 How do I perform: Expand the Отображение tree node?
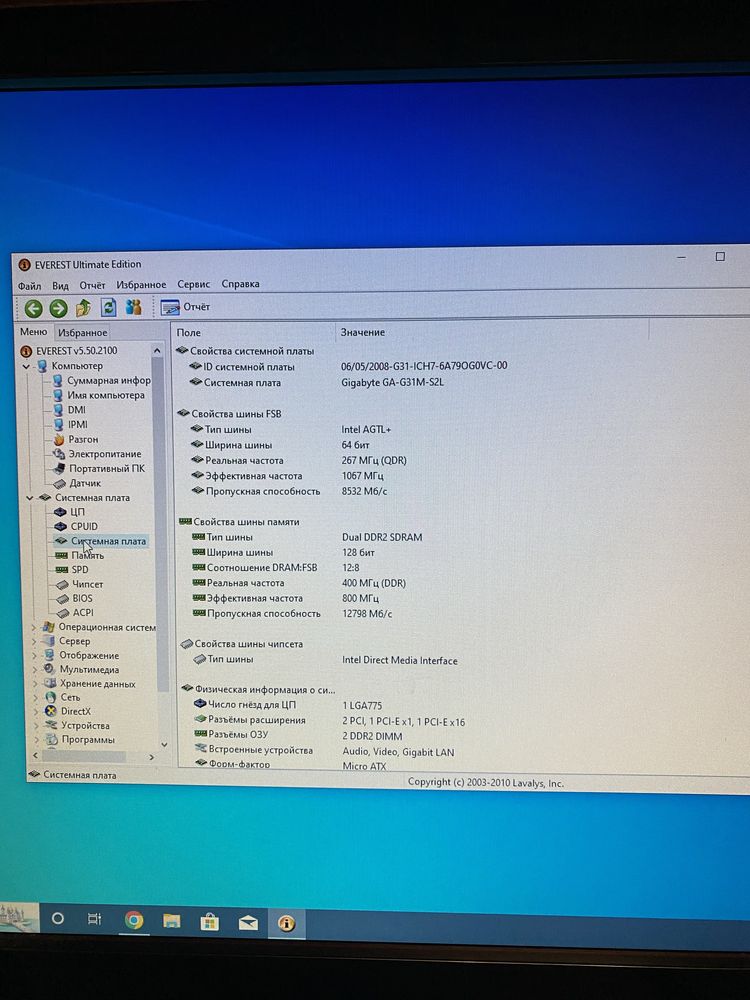pos(34,656)
